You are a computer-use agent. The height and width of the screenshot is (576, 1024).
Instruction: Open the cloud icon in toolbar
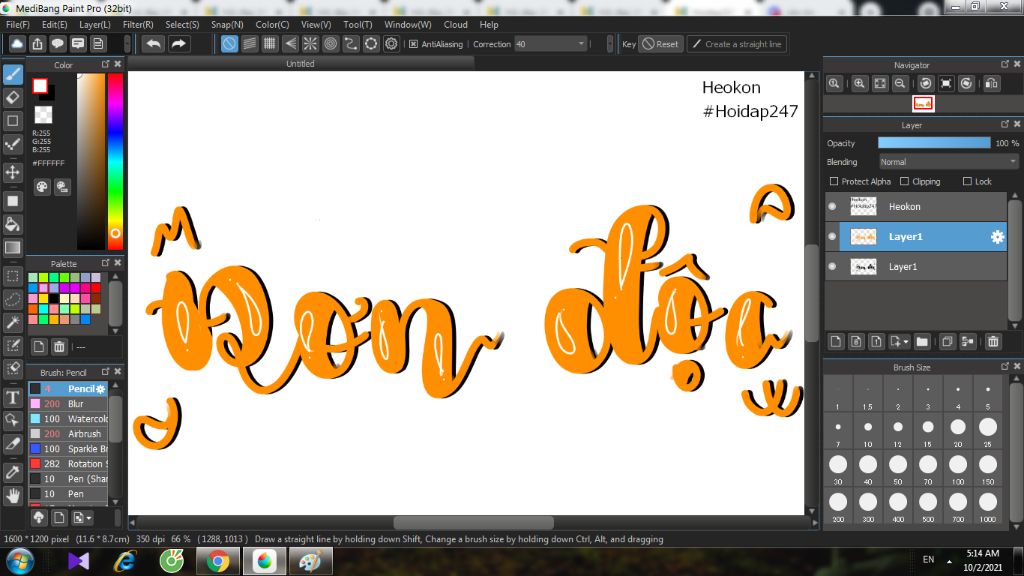17,44
